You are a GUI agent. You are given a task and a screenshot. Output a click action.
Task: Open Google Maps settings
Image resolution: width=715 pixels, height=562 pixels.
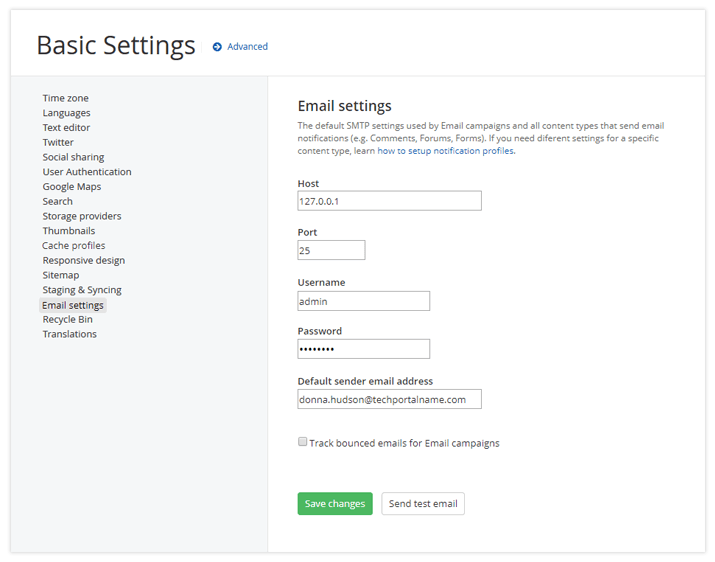point(71,186)
